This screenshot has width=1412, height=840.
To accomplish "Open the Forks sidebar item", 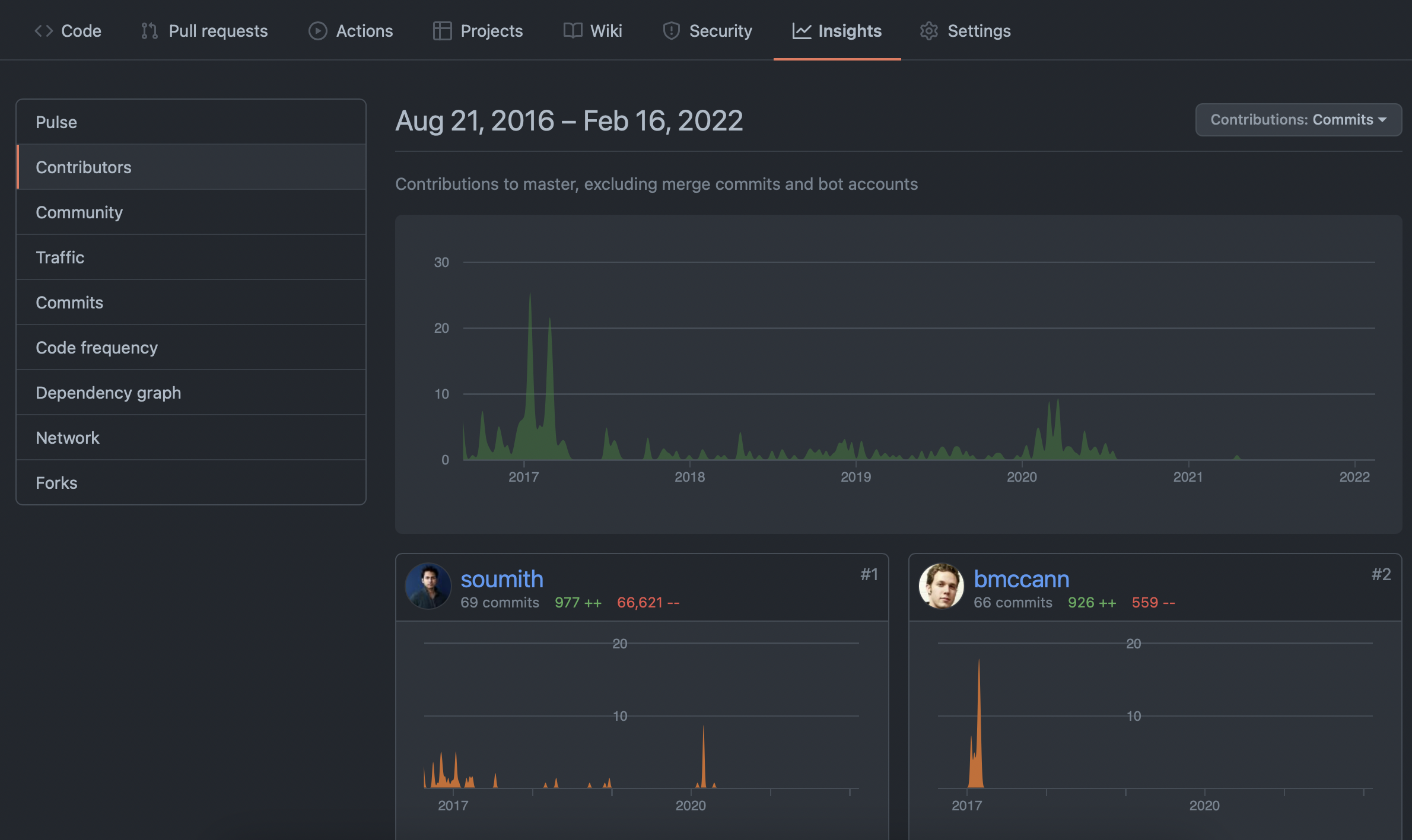I will 56,483.
